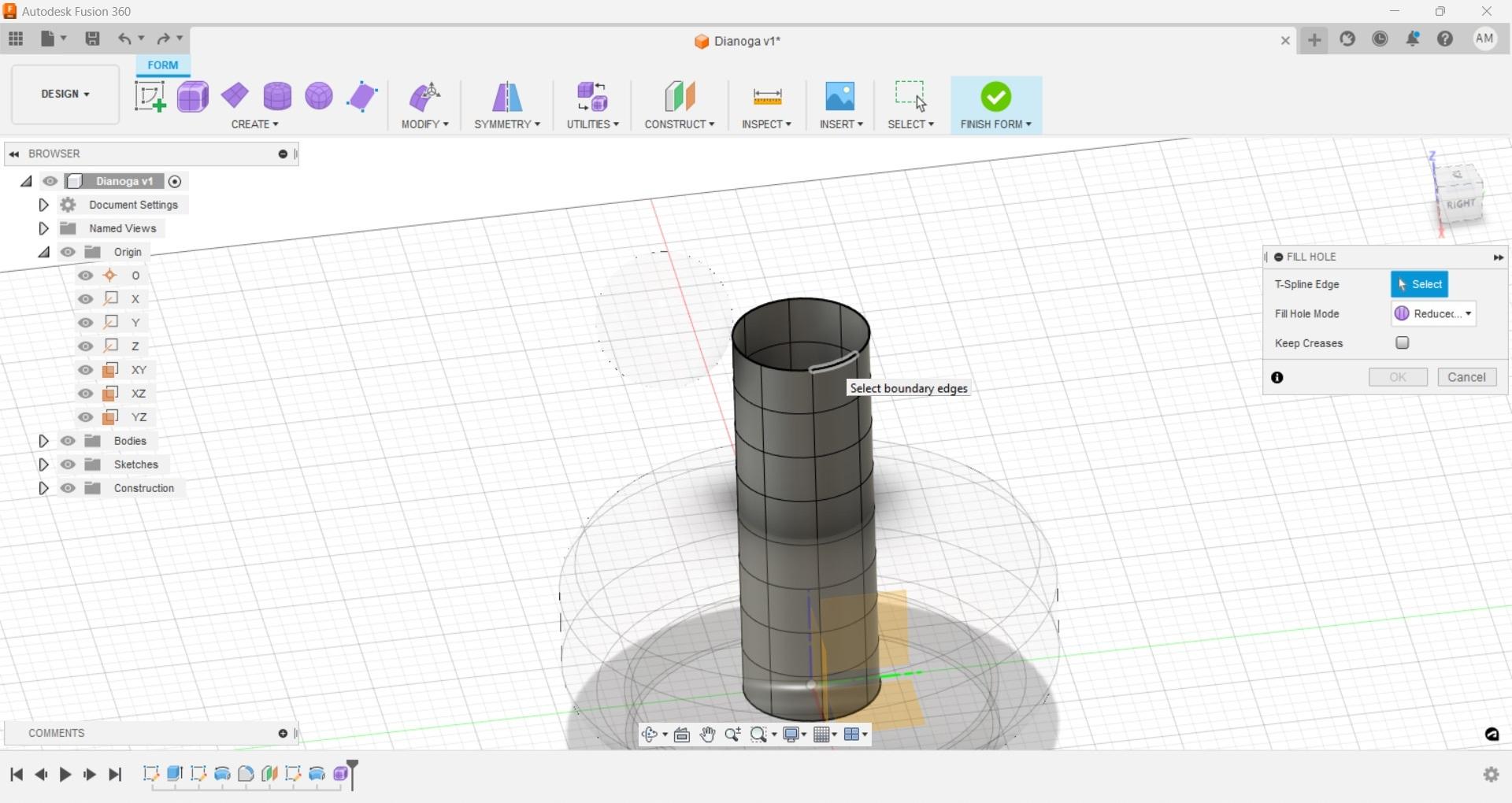Activate the Orbit tool at screen bottom
Screen dimensions: 1512x803
[x=650, y=735]
